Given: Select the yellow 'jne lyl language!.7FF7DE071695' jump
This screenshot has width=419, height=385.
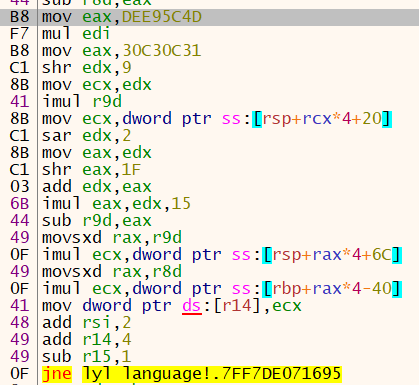Looking at the screenshot, I should (x=192, y=374).
